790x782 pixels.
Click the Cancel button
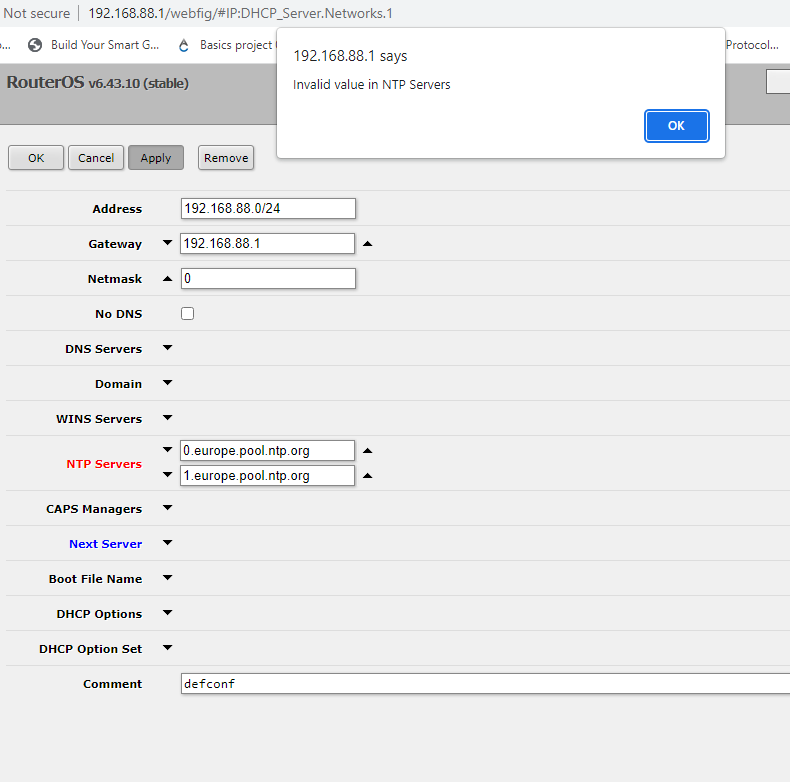(96, 158)
